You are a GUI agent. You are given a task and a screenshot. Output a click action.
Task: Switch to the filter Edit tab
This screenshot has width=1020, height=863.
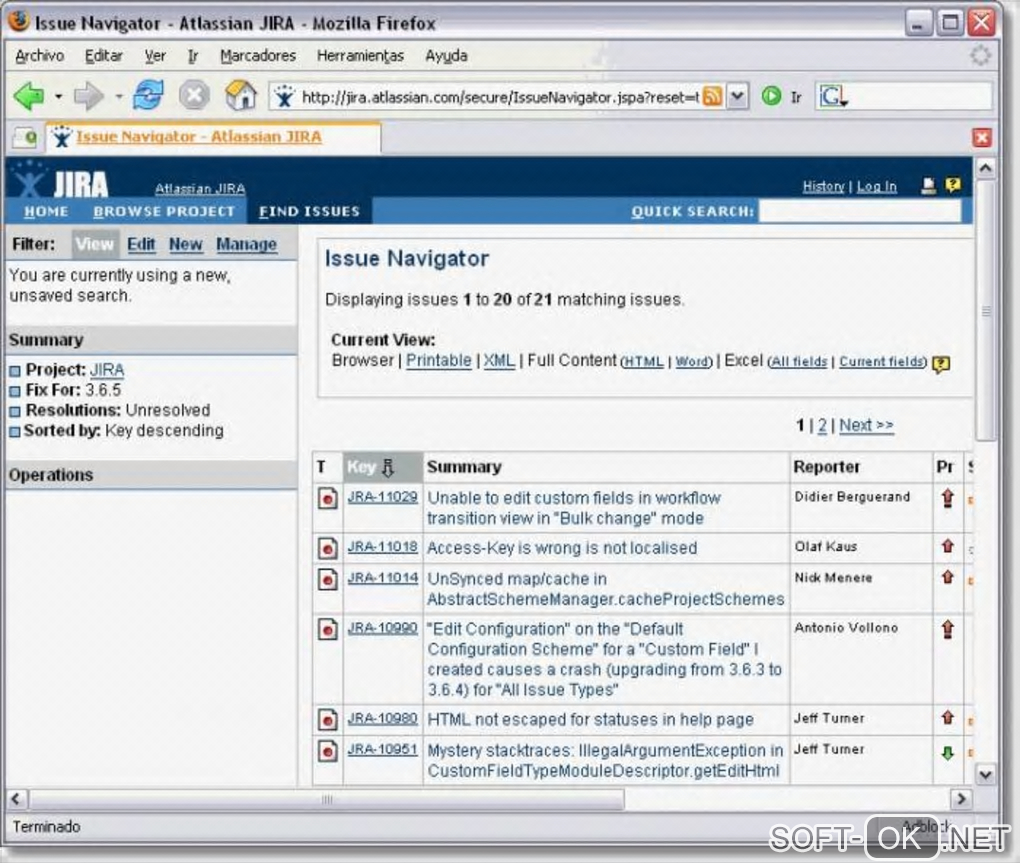point(141,245)
